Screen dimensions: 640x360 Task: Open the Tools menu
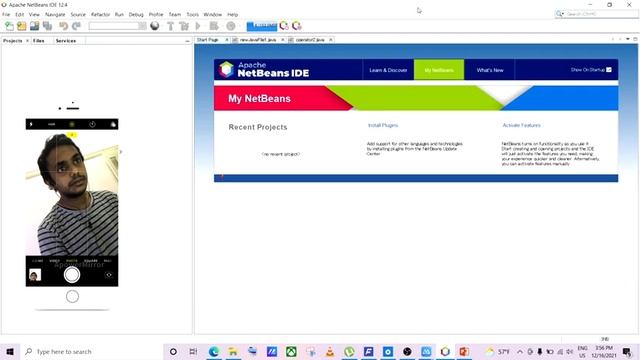[x=193, y=14]
